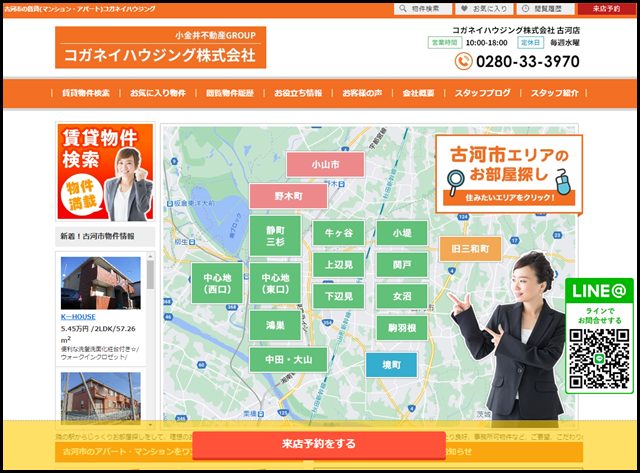
Task: Open the お役立ち情報 menu item
Action: (x=298, y=93)
